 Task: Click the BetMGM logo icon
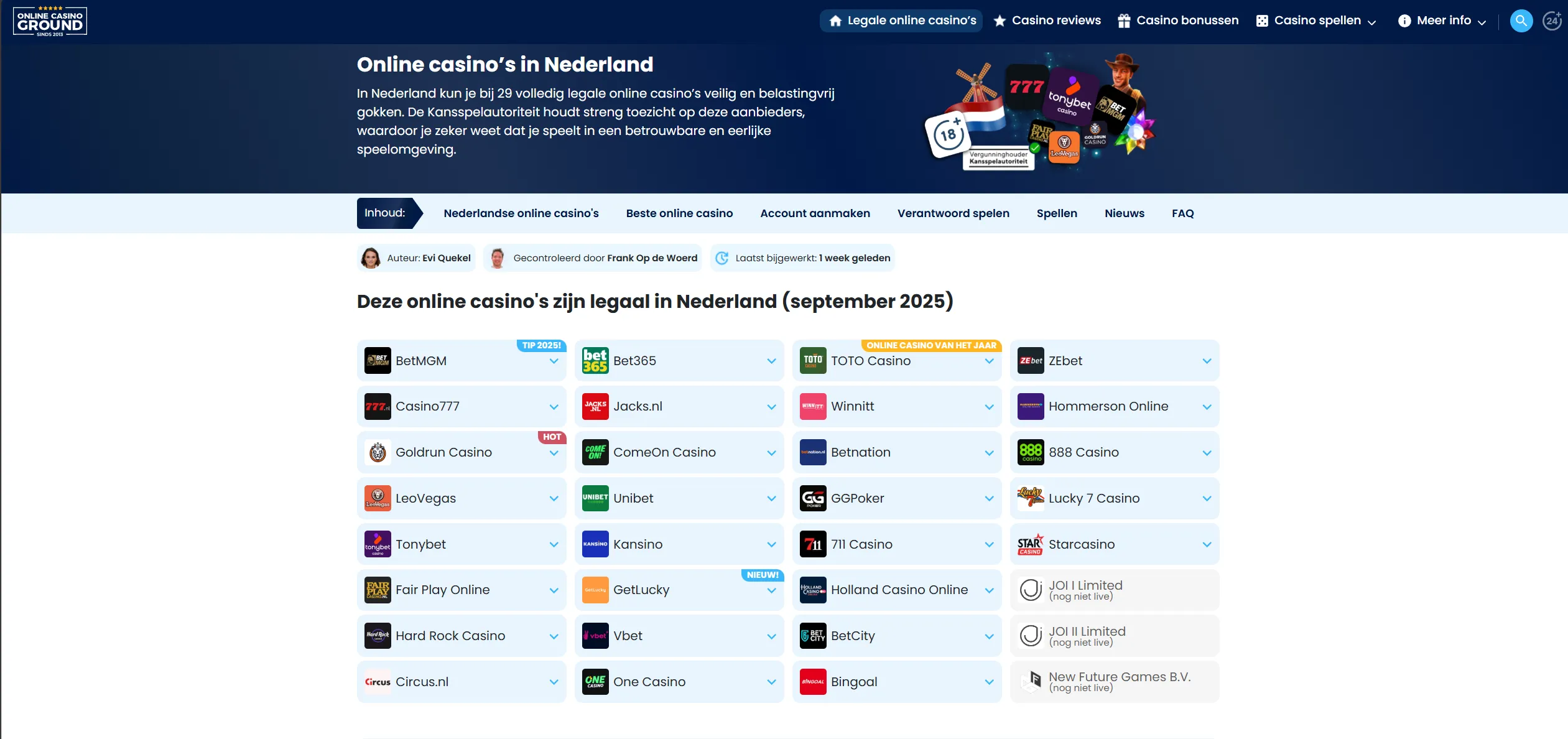378,361
